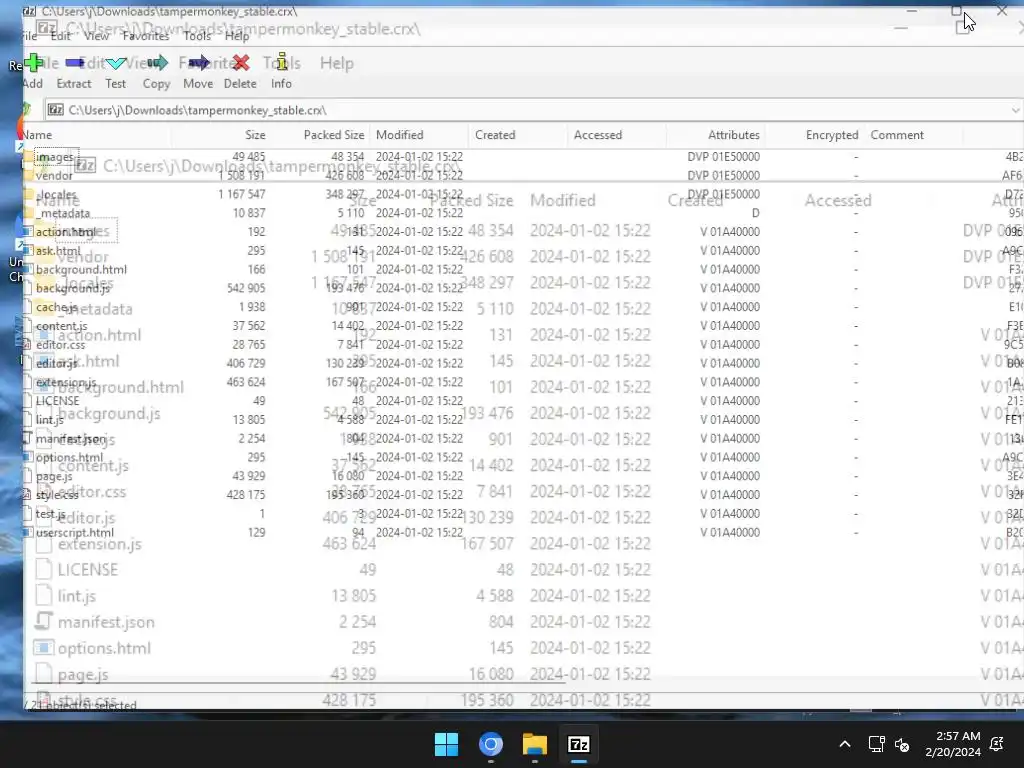Sort by the Attributes column header
Viewport: 1024px width, 768px height.
point(716,135)
